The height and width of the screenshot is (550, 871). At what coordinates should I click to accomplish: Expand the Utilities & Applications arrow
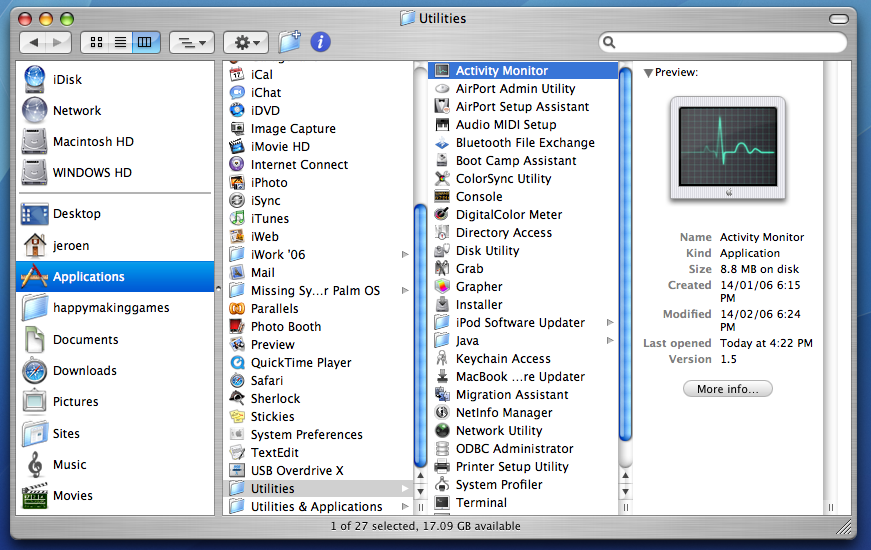(x=405, y=507)
